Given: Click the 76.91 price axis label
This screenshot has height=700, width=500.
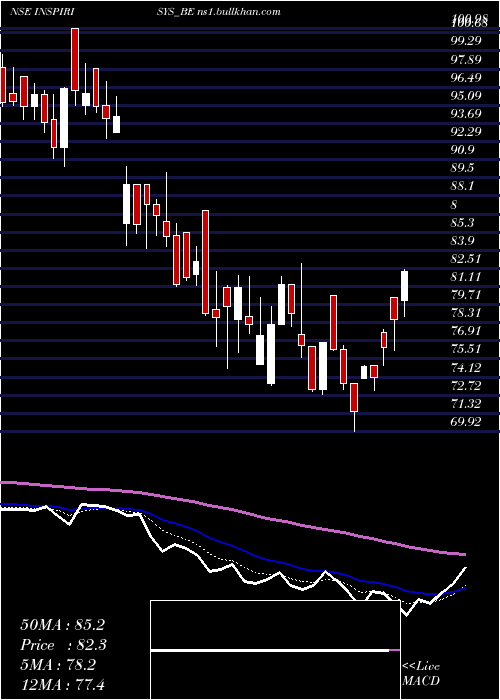Looking at the screenshot, I should pyautogui.click(x=466, y=331).
